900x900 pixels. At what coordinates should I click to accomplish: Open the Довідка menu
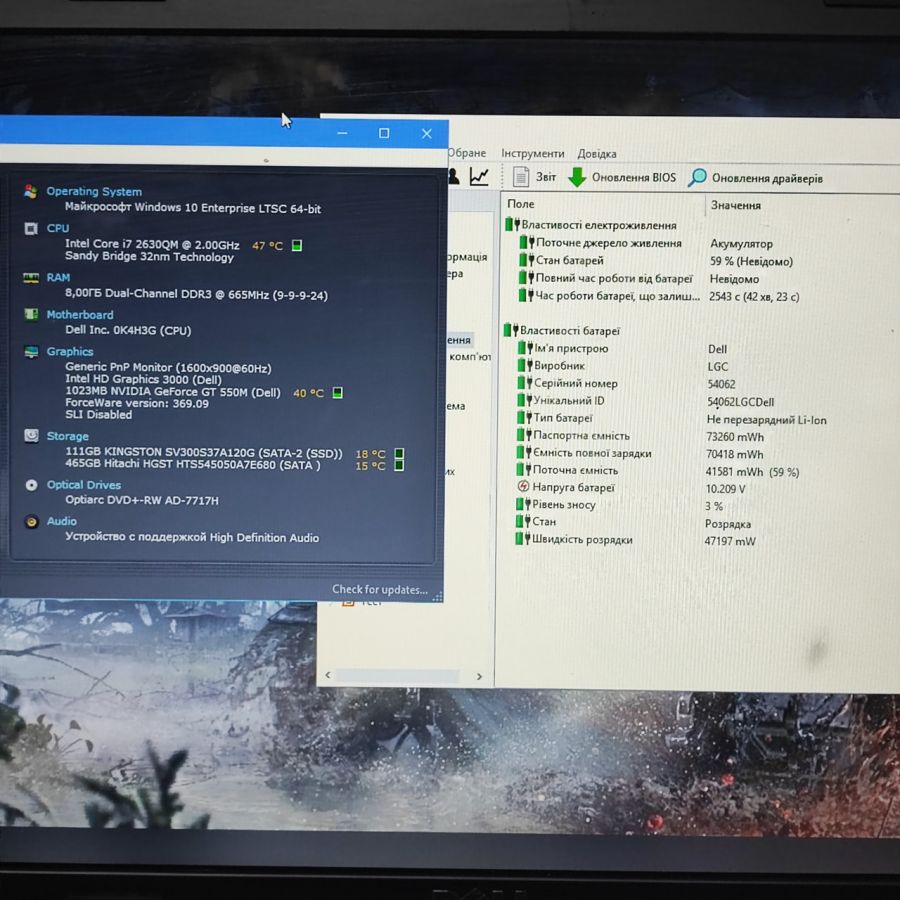[597, 154]
